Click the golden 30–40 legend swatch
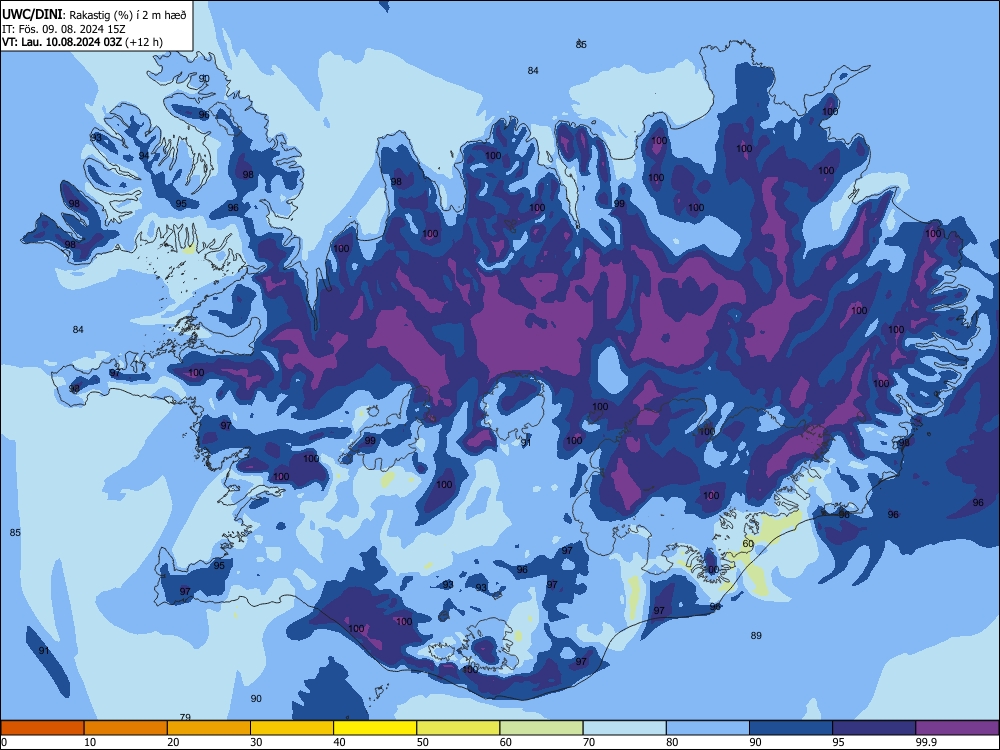The height and width of the screenshot is (750, 1000). pyautogui.click(x=292, y=728)
